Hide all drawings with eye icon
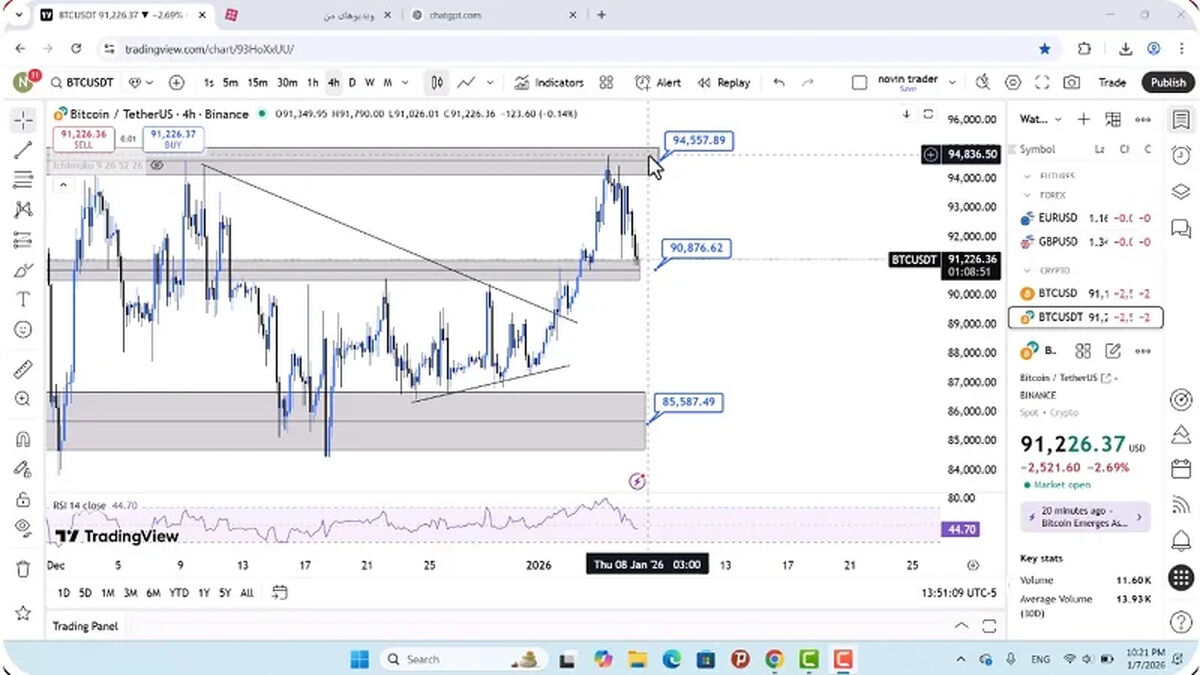Screen dimensions: 1200x675 (x=23, y=527)
